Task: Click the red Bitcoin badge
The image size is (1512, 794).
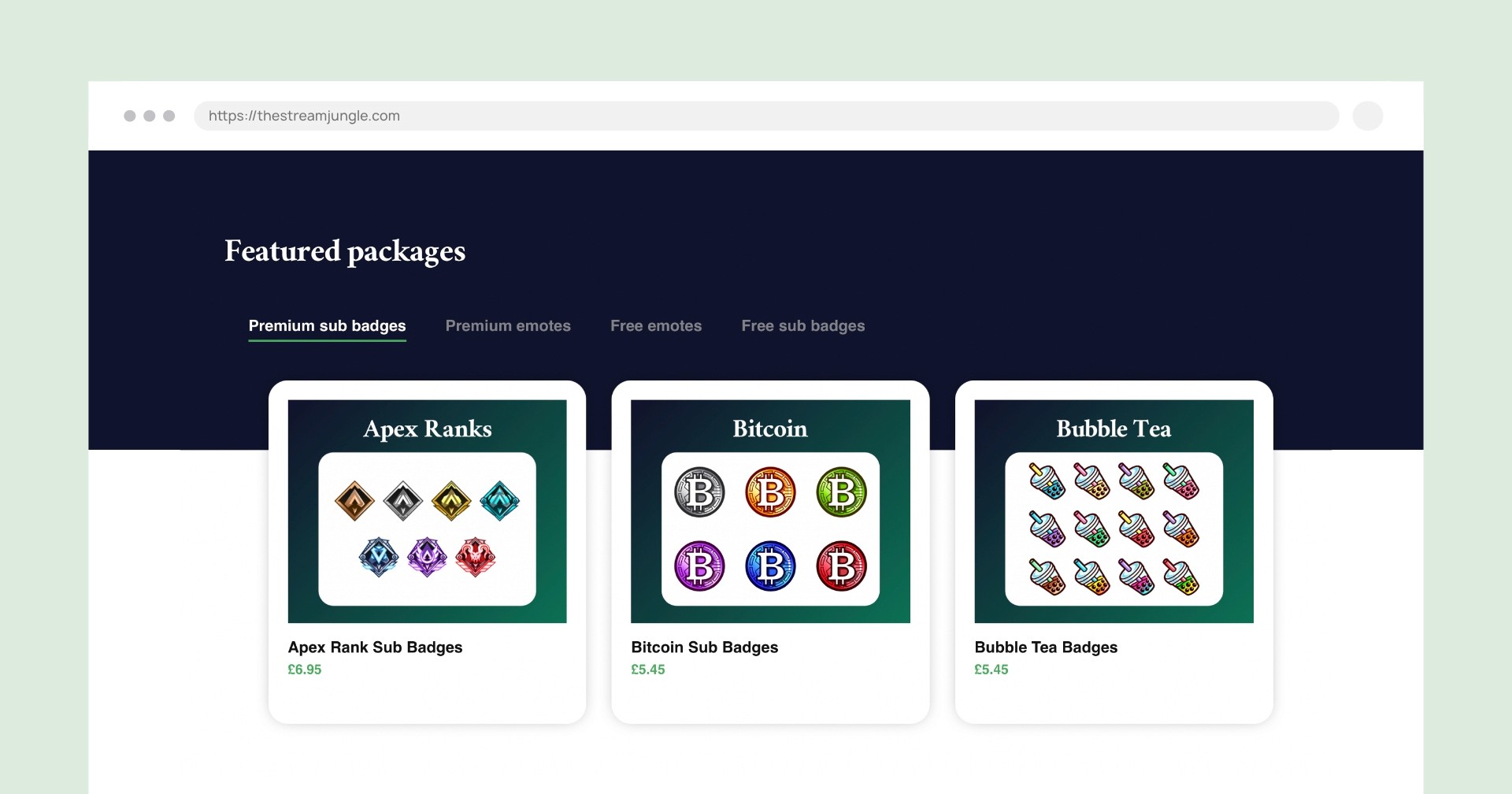Action: point(841,566)
